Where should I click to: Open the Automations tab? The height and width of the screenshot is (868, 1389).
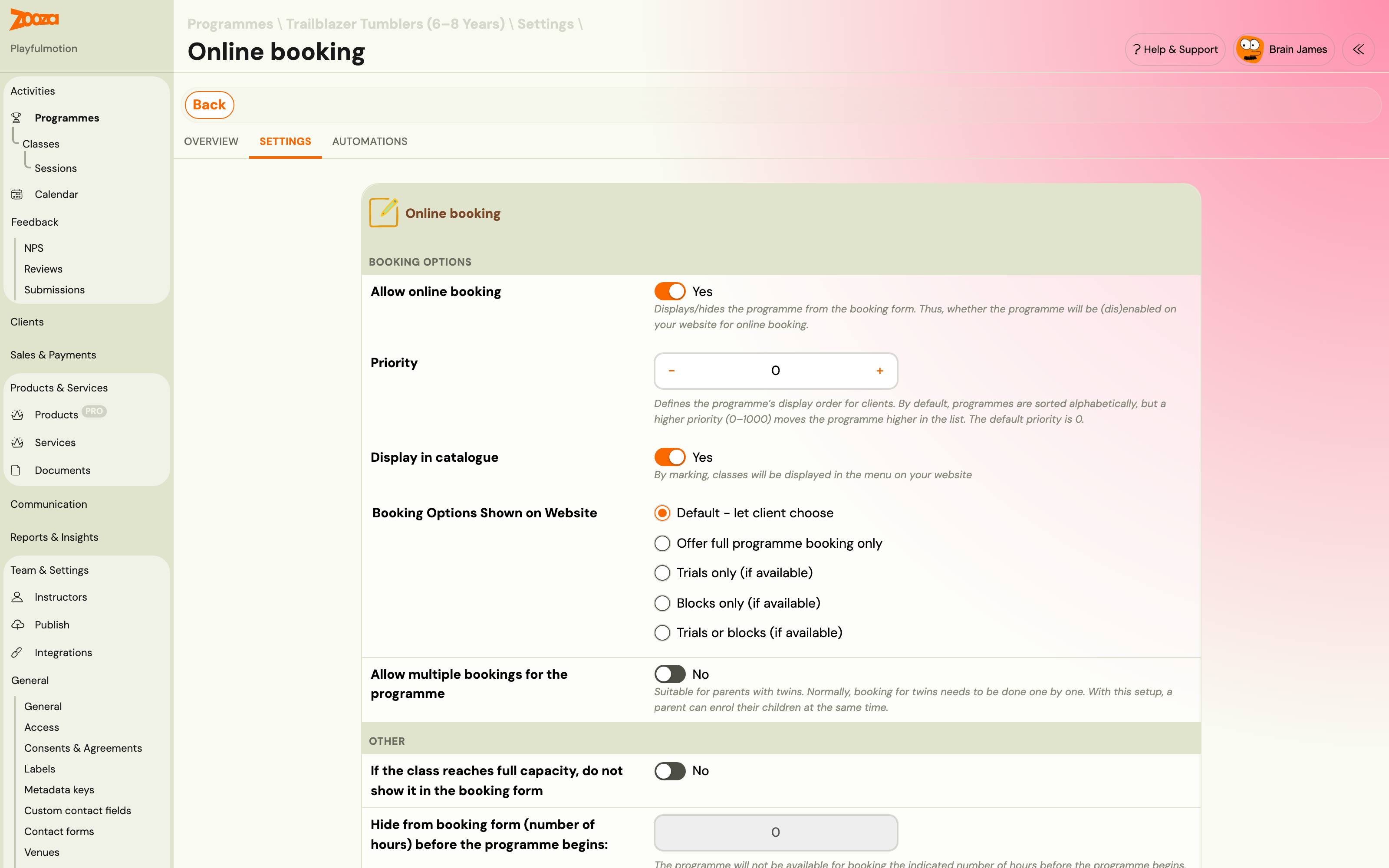pyautogui.click(x=370, y=141)
